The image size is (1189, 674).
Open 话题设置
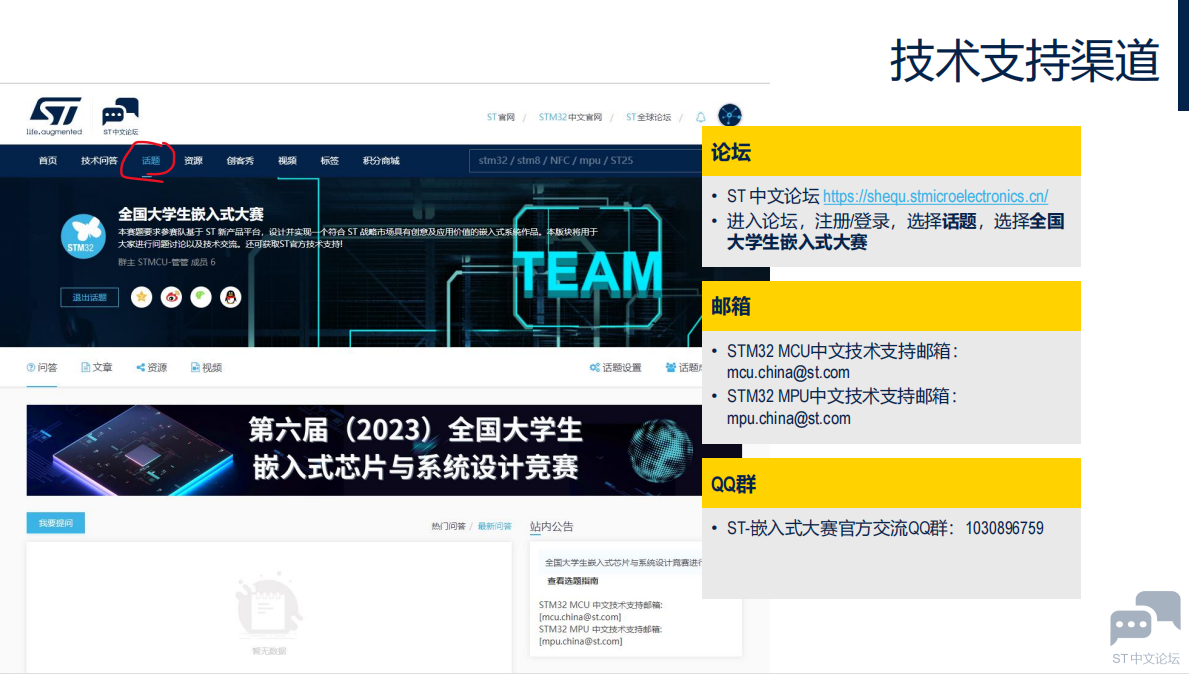click(616, 368)
